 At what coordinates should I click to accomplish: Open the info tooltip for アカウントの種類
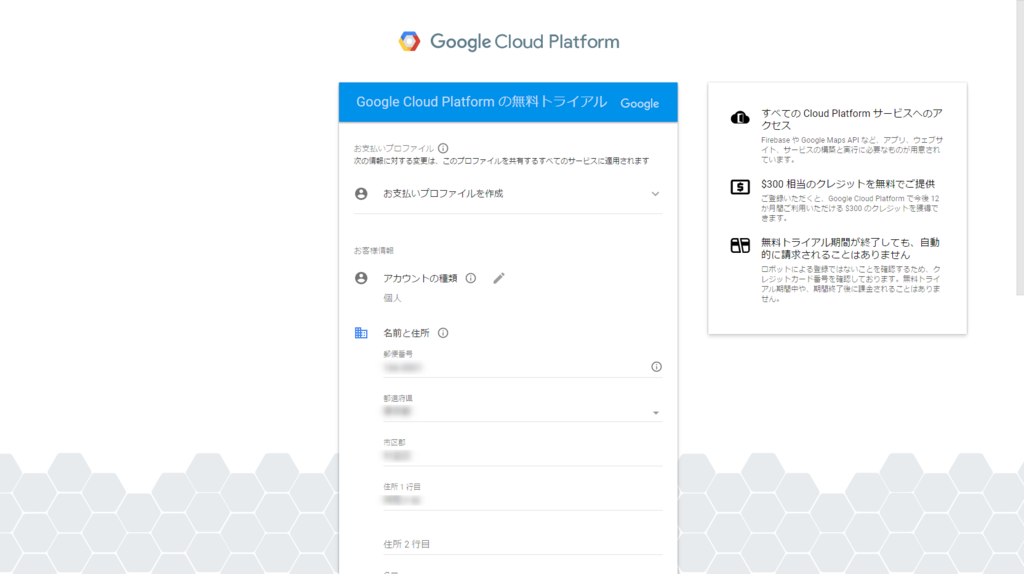pos(471,278)
